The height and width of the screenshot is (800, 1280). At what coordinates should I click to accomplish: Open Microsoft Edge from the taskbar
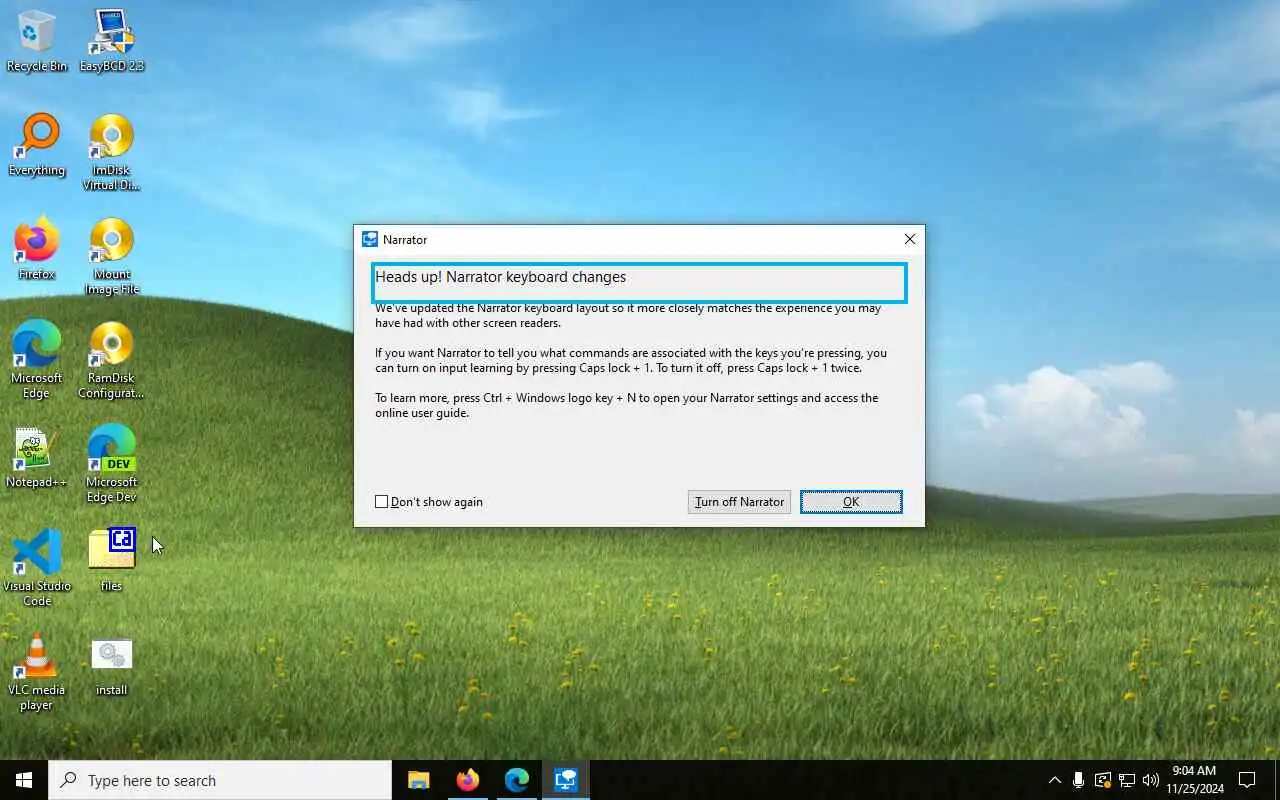click(517, 780)
